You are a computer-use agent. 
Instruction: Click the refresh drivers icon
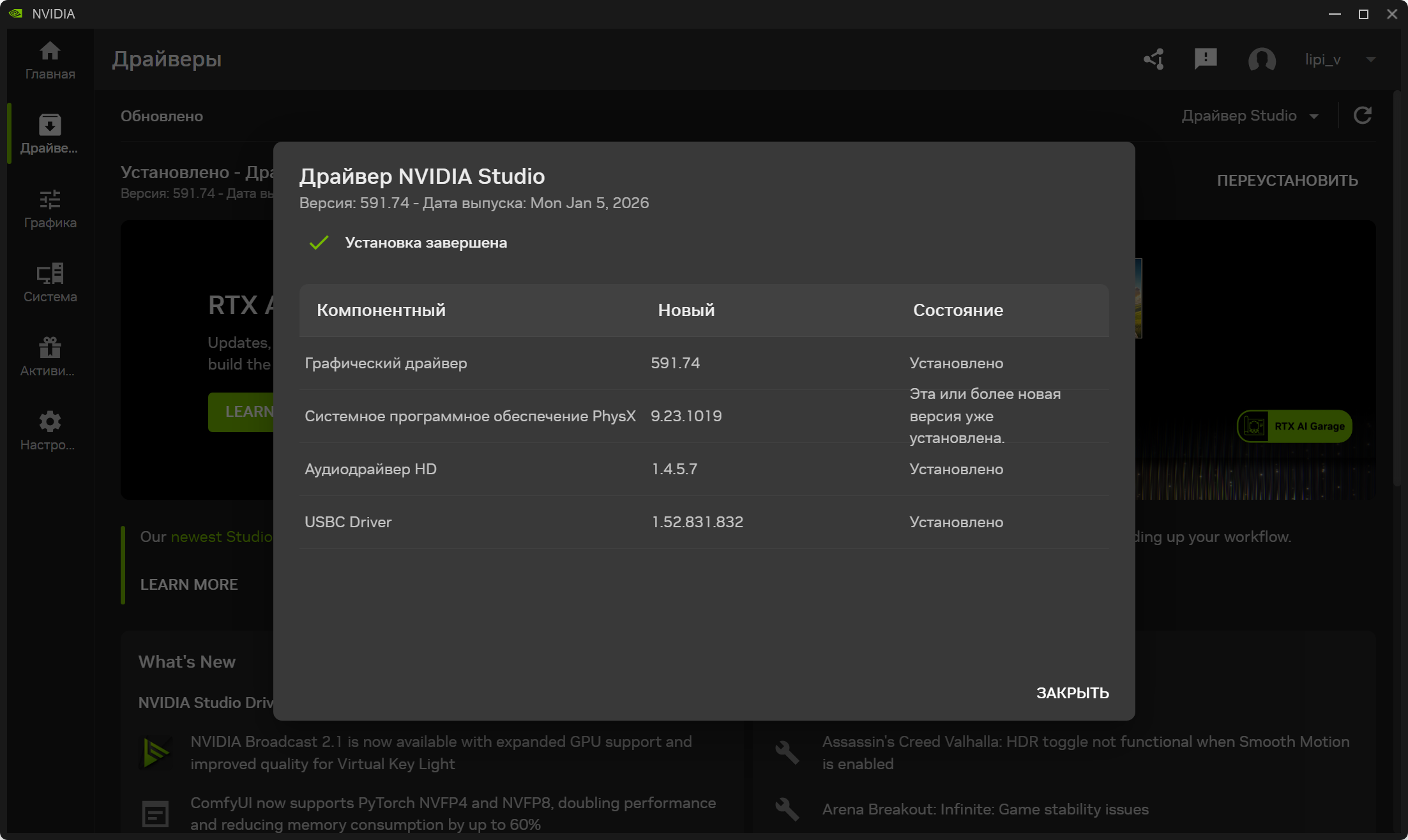click(1362, 116)
